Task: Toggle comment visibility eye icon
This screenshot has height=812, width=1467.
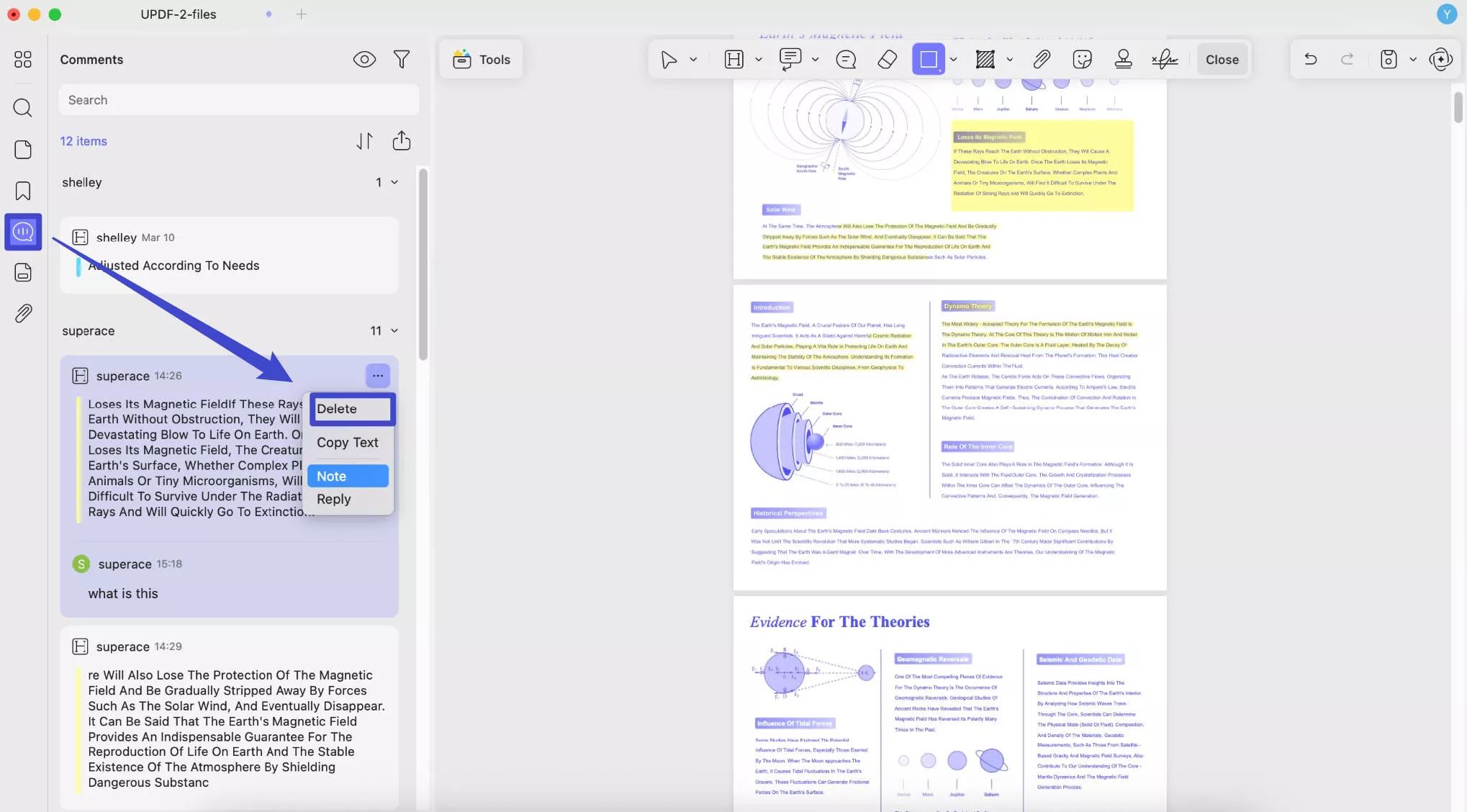Action: [364, 60]
